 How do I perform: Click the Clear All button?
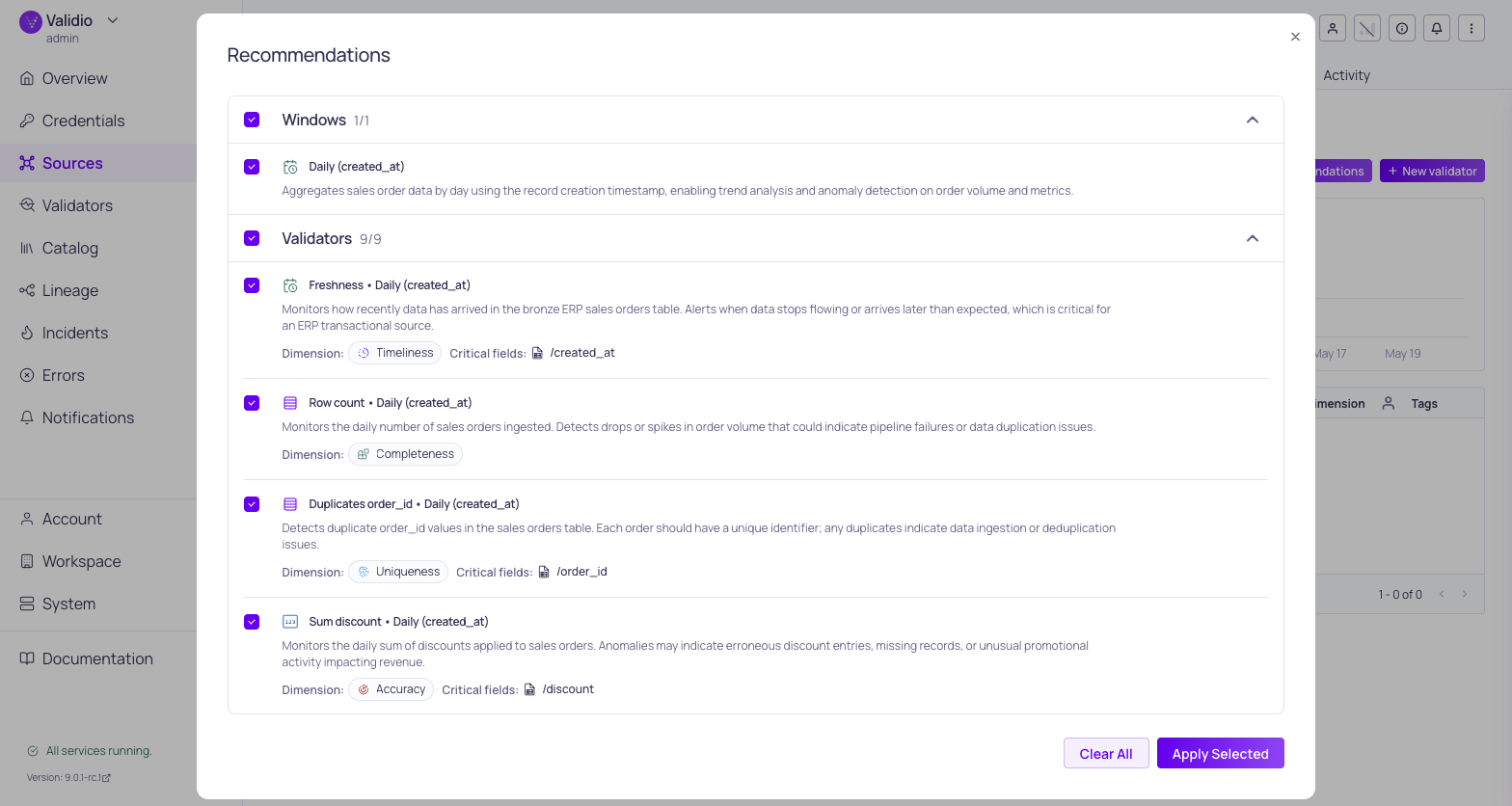point(1106,753)
